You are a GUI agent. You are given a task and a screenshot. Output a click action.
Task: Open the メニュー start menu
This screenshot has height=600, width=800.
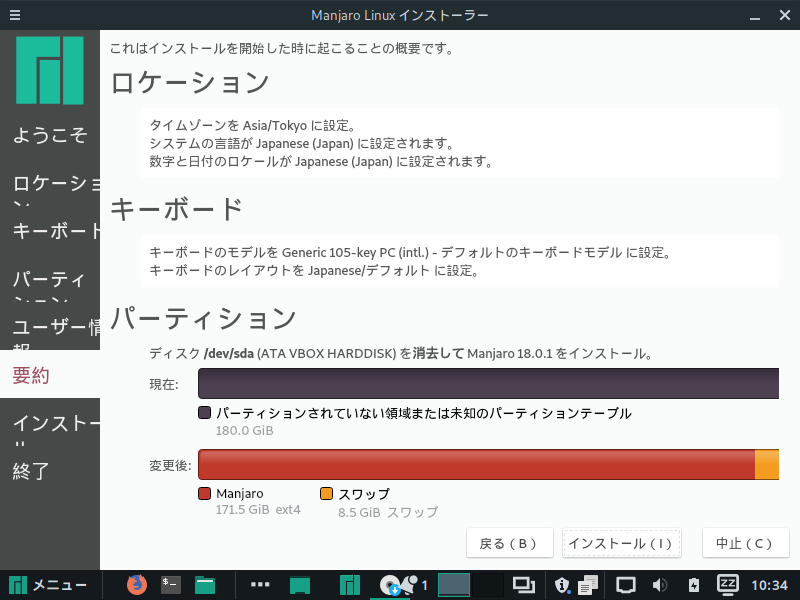[x=48, y=585]
